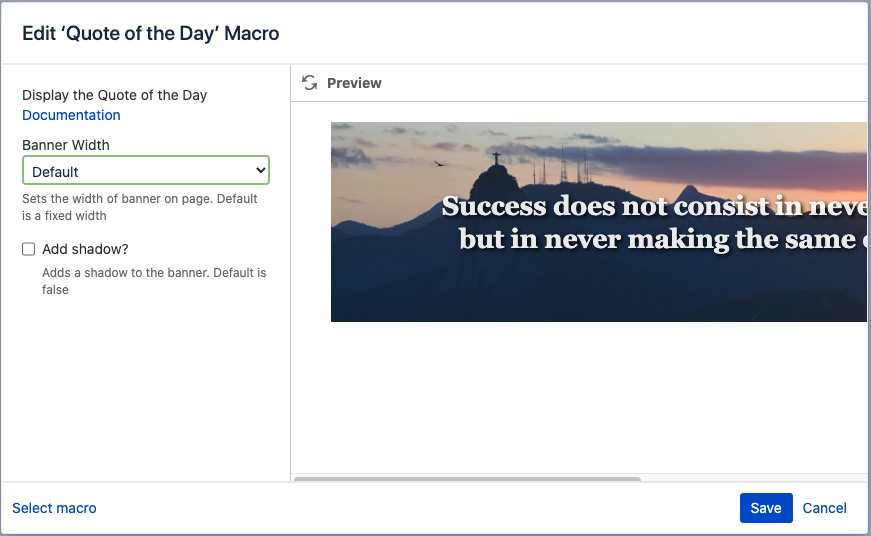Enable the Add shadow checkbox
Screen dimensions: 871x536
click(x=29, y=249)
